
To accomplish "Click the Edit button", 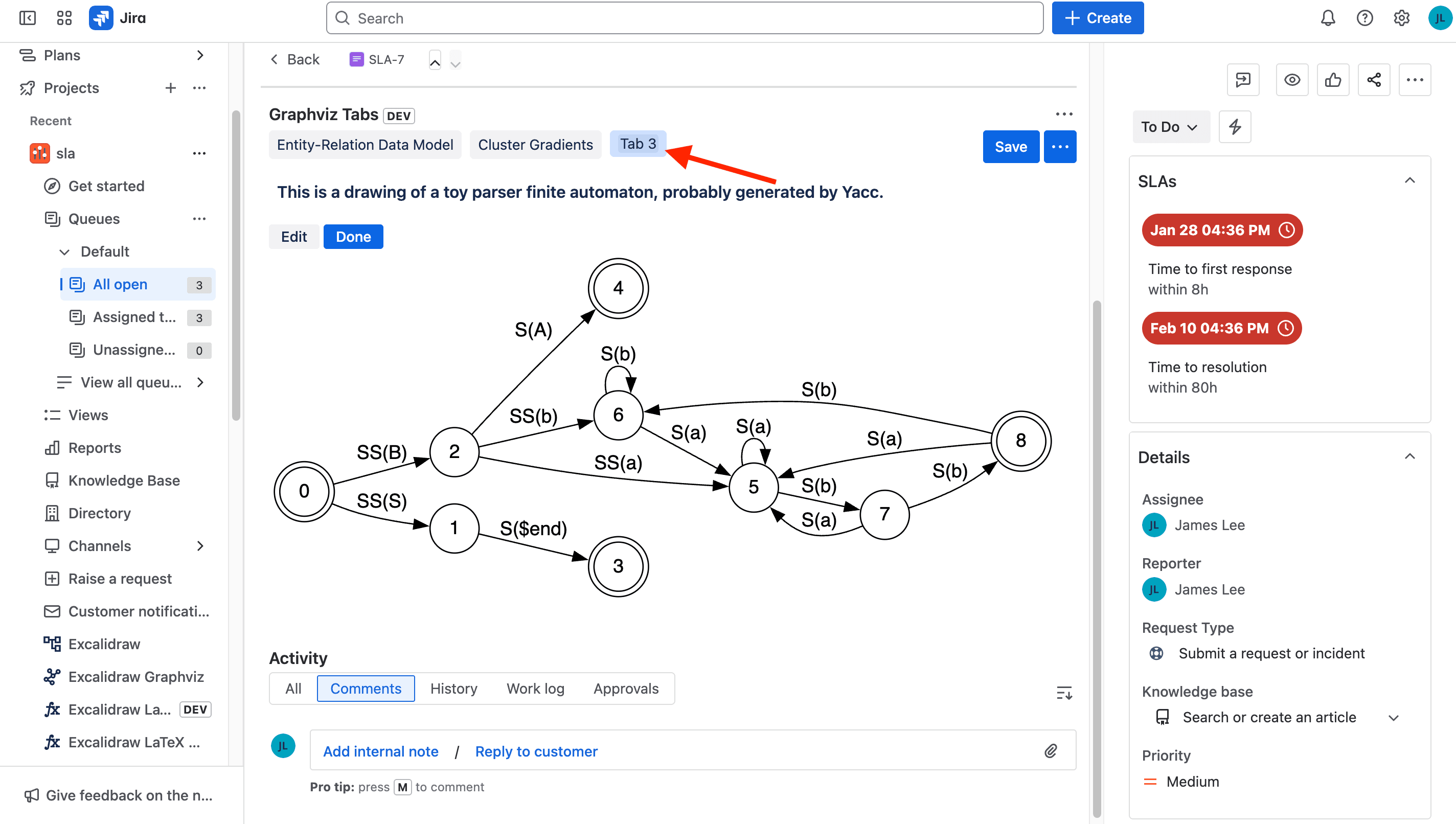I will [293, 237].
